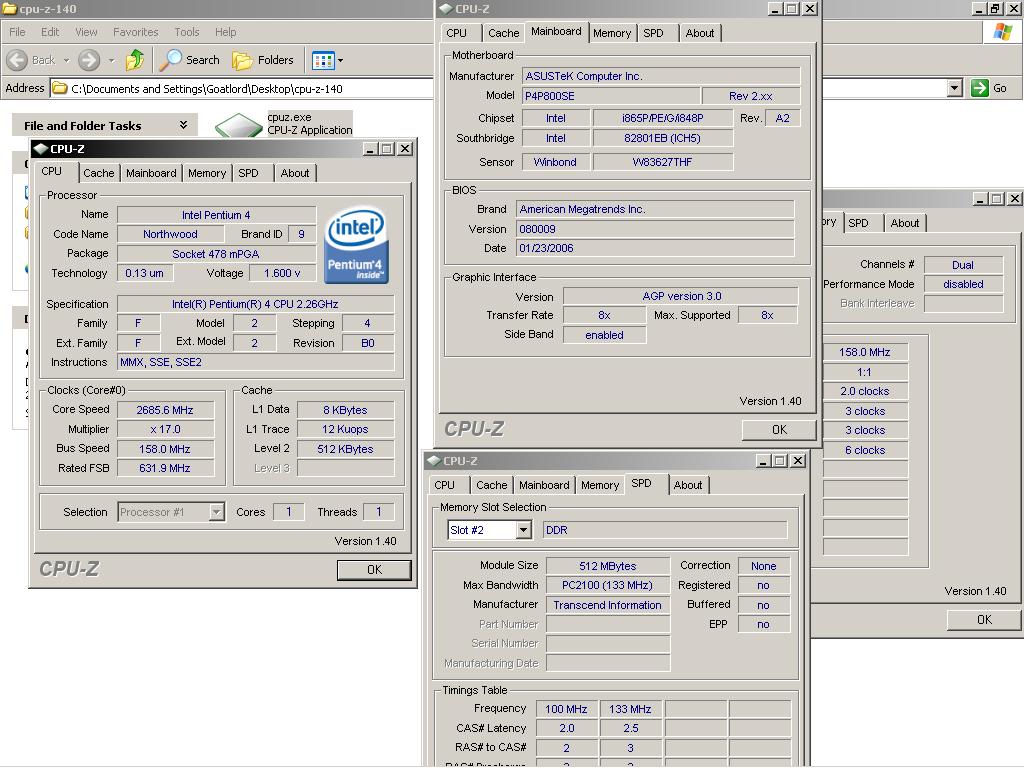
Task: Open the Processor #1 selection dropdown
Action: (x=217, y=512)
